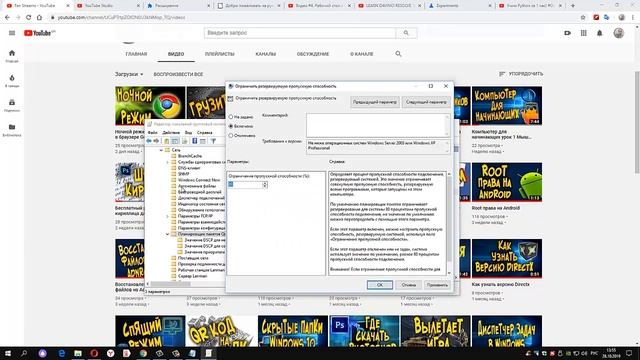
Task: Click the back arrow in policy editor toolbar
Action: (149, 141)
